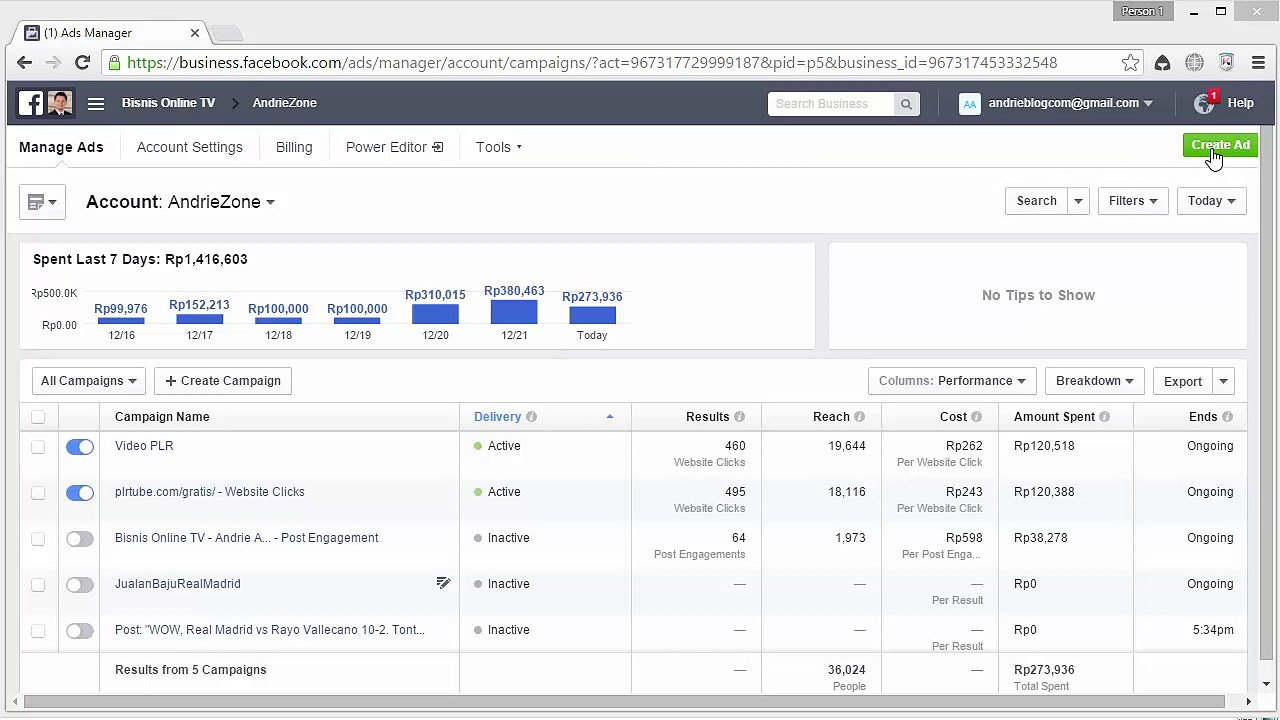Tick the select-all campaigns checkbox
Image resolution: width=1280 pixels, height=720 pixels.
coord(38,417)
